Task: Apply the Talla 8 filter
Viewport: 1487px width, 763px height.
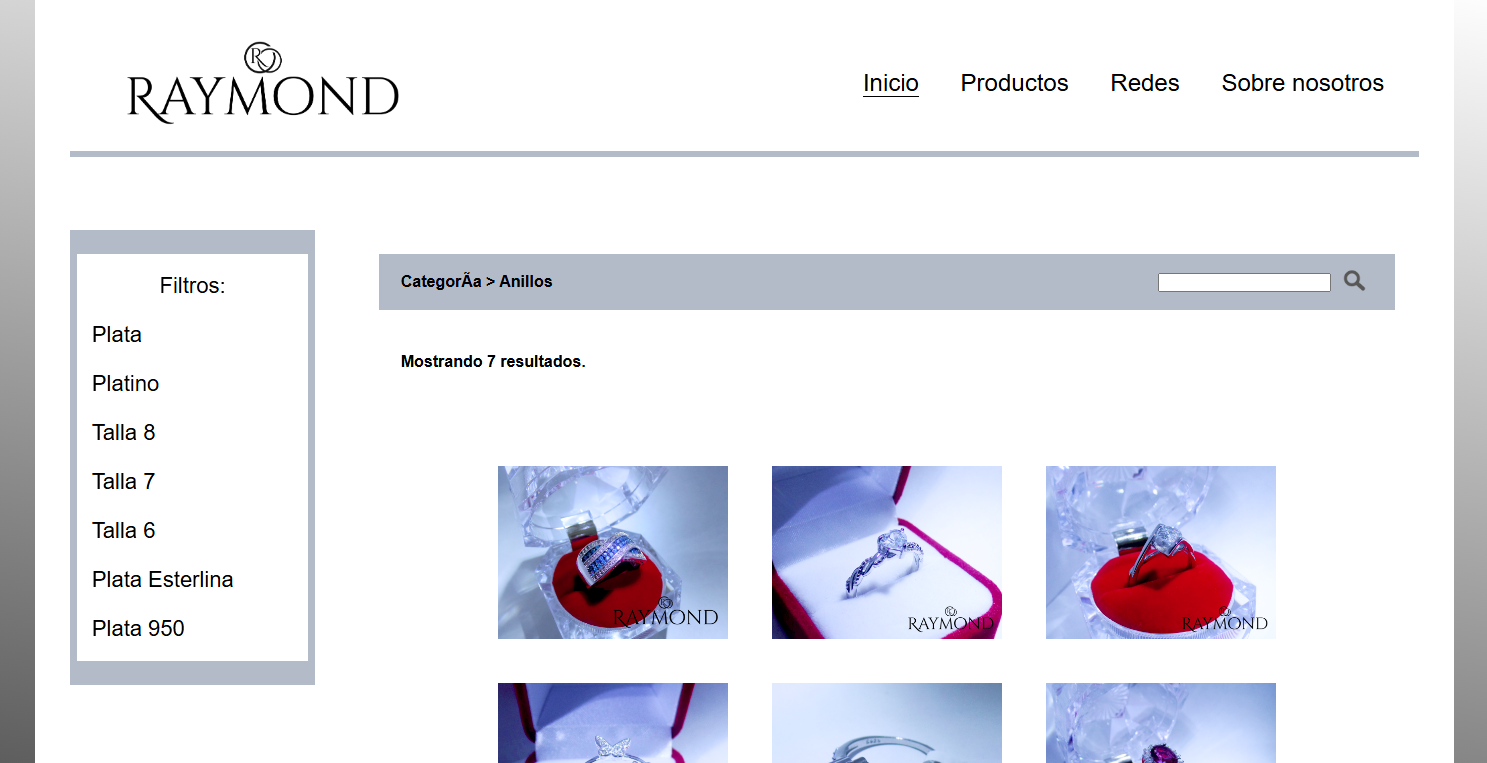Action: [x=124, y=433]
